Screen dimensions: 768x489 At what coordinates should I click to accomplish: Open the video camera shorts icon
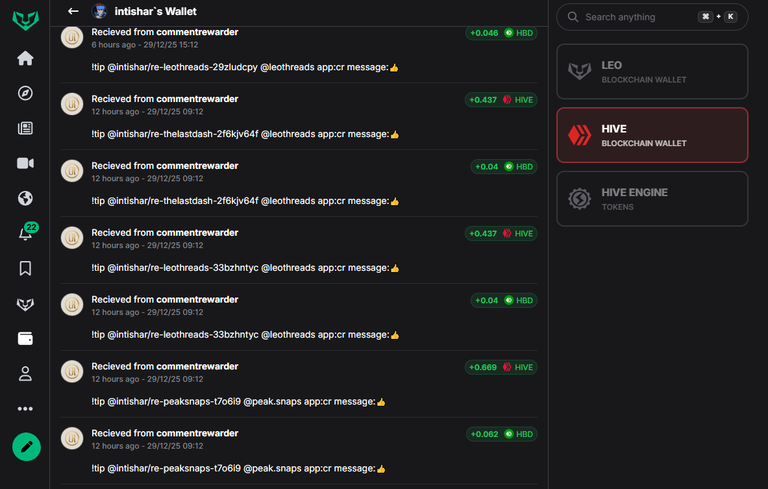click(25, 163)
